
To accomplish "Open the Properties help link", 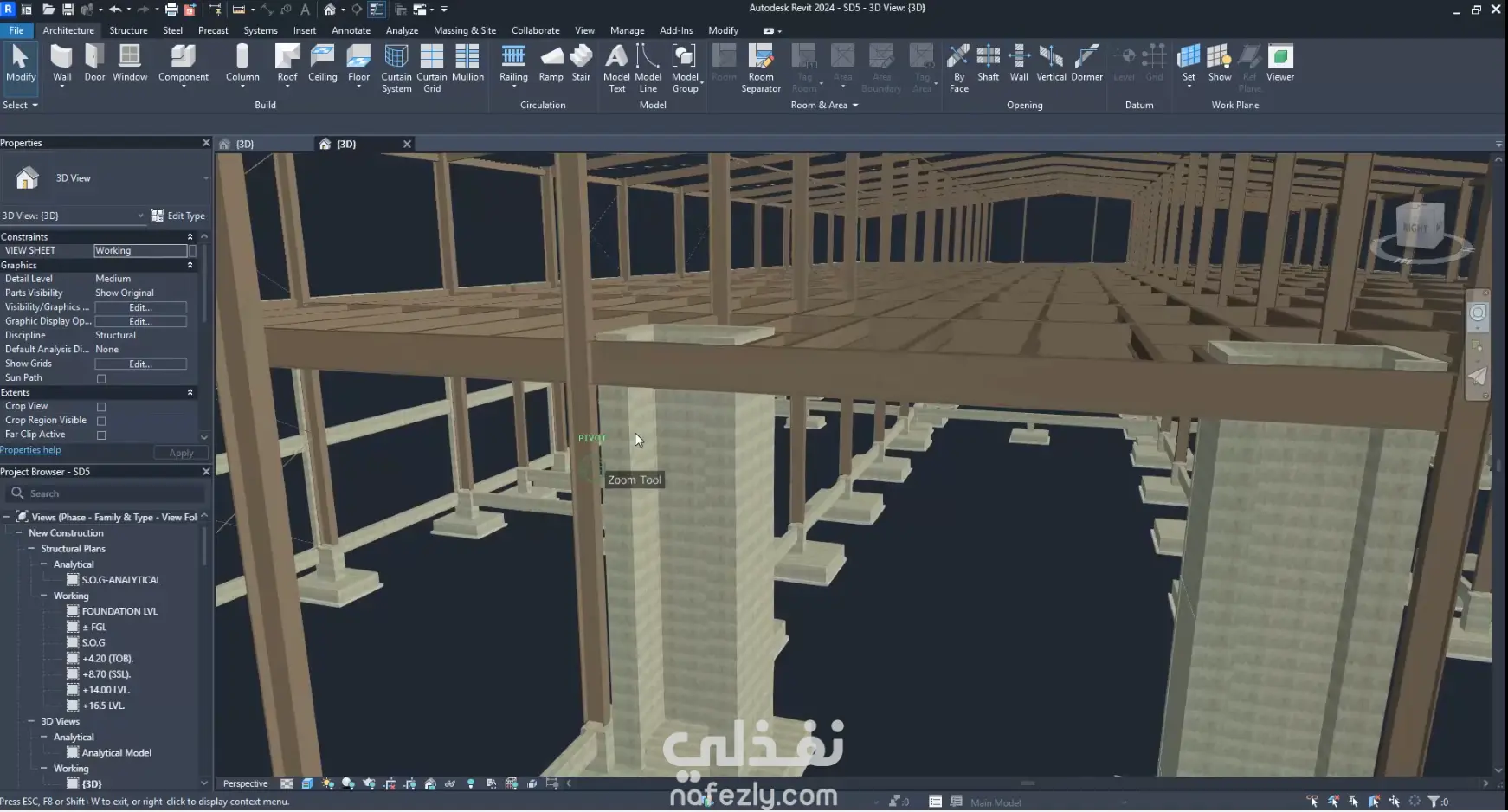I will (30, 450).
